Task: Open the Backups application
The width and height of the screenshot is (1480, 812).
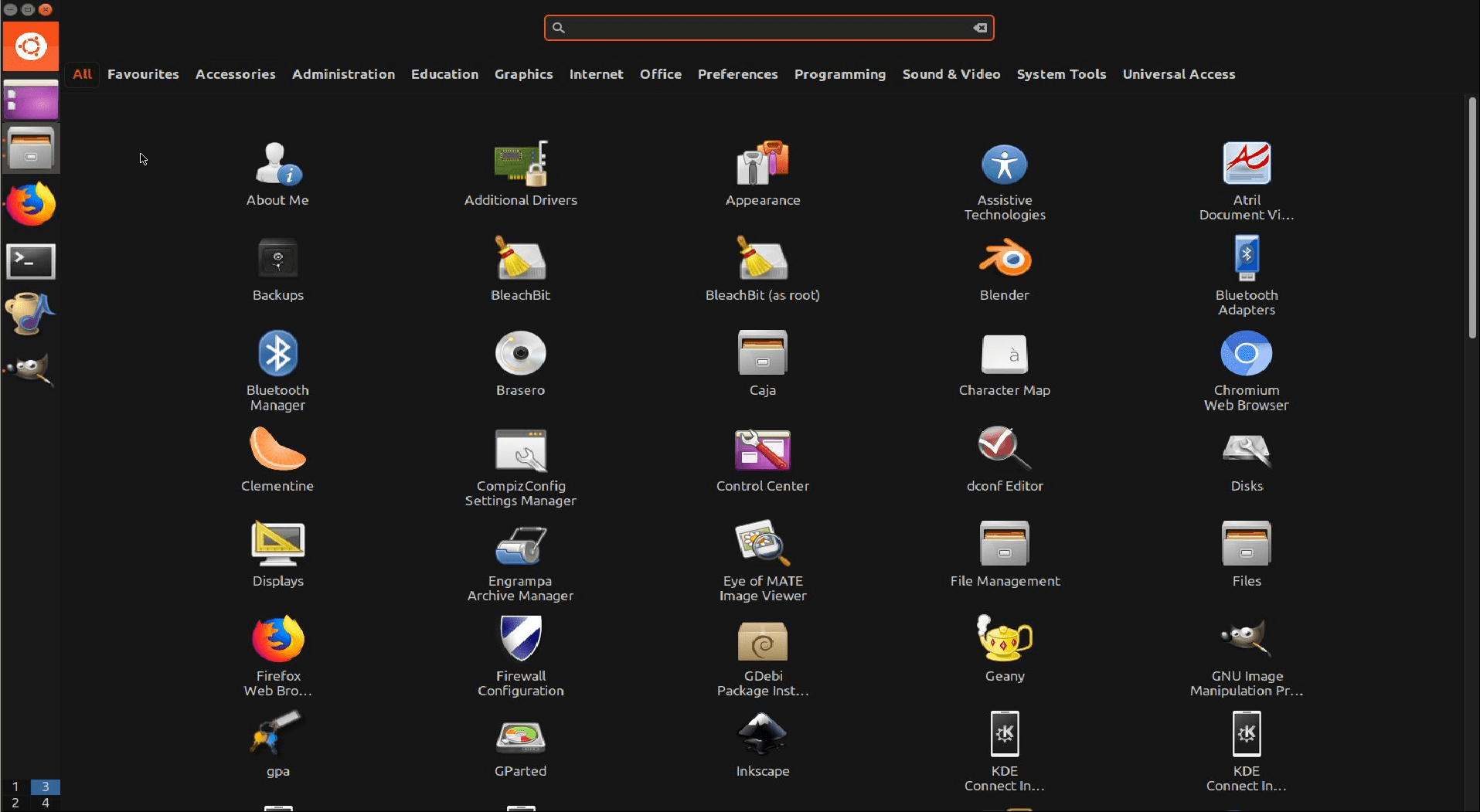Action: [277, 270]
